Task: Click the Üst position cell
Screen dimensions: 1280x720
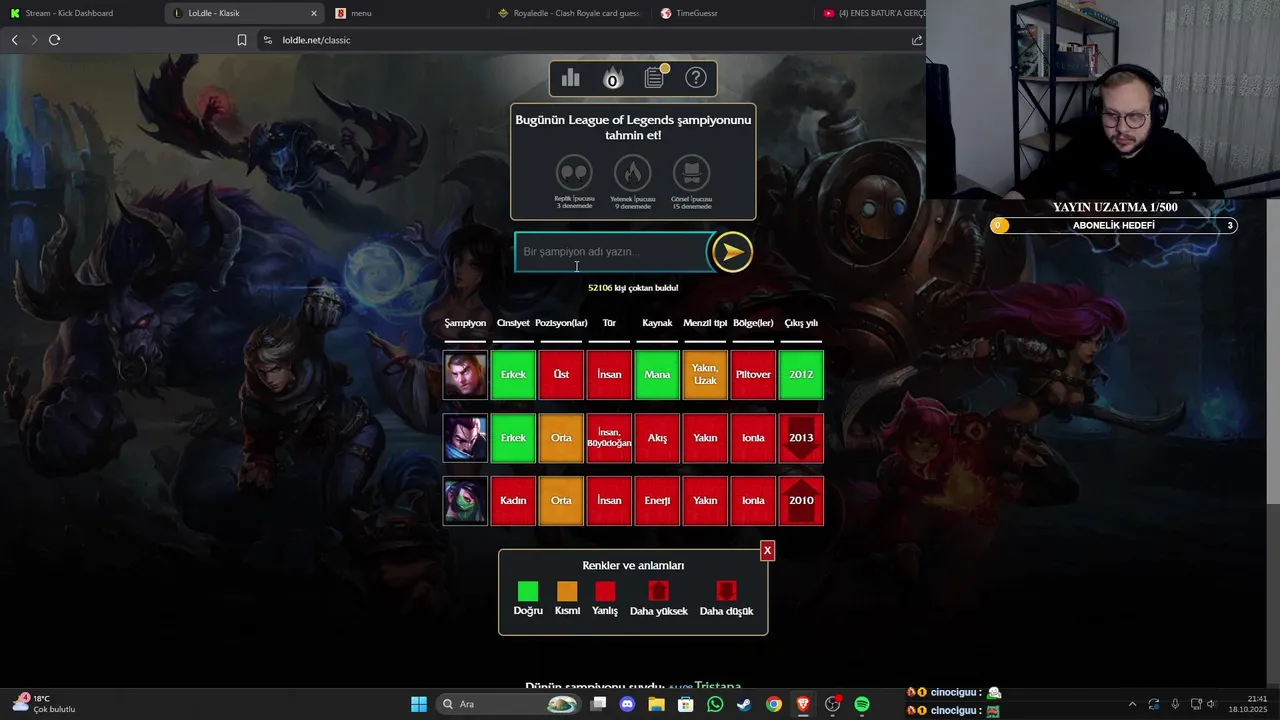Action: pos(561,375)
